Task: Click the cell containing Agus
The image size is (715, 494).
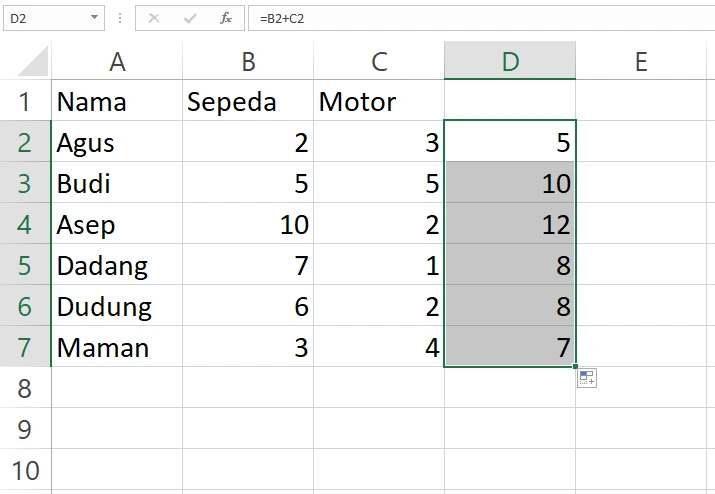Action: [117, 142]
